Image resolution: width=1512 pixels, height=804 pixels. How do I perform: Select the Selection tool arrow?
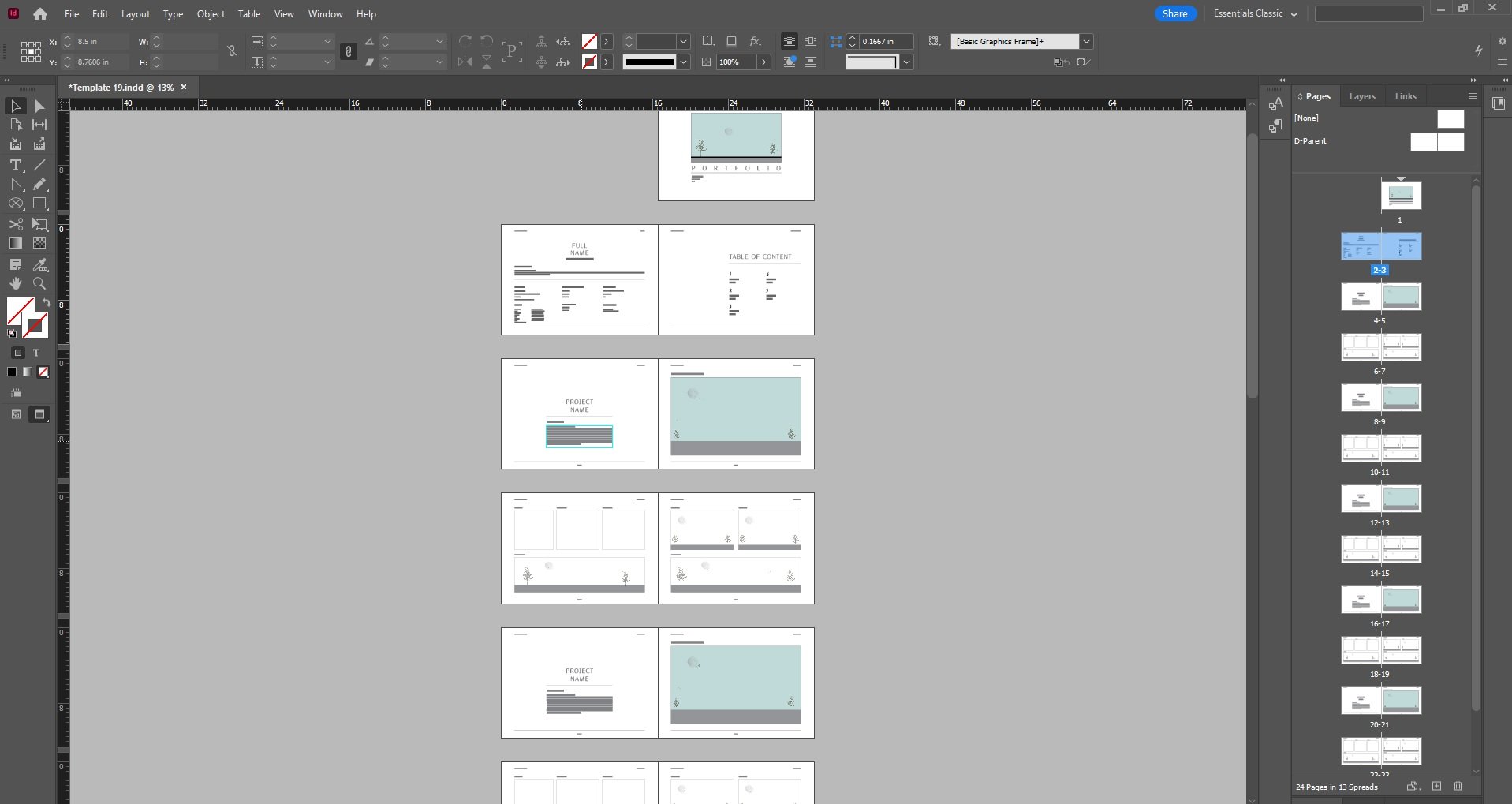(x=16, y=106)
